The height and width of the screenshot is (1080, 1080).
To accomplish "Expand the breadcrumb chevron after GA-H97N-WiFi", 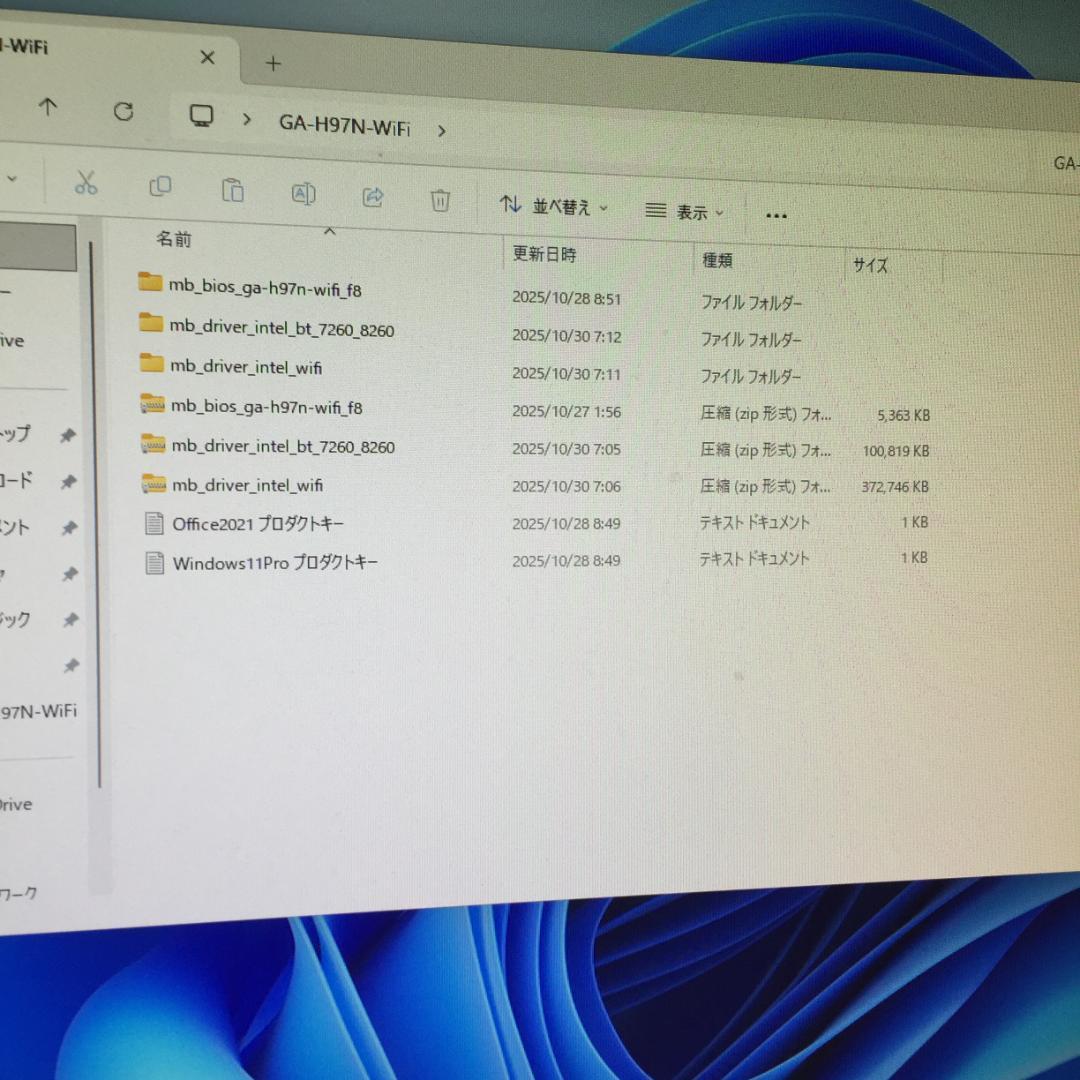I will point(441,130).
